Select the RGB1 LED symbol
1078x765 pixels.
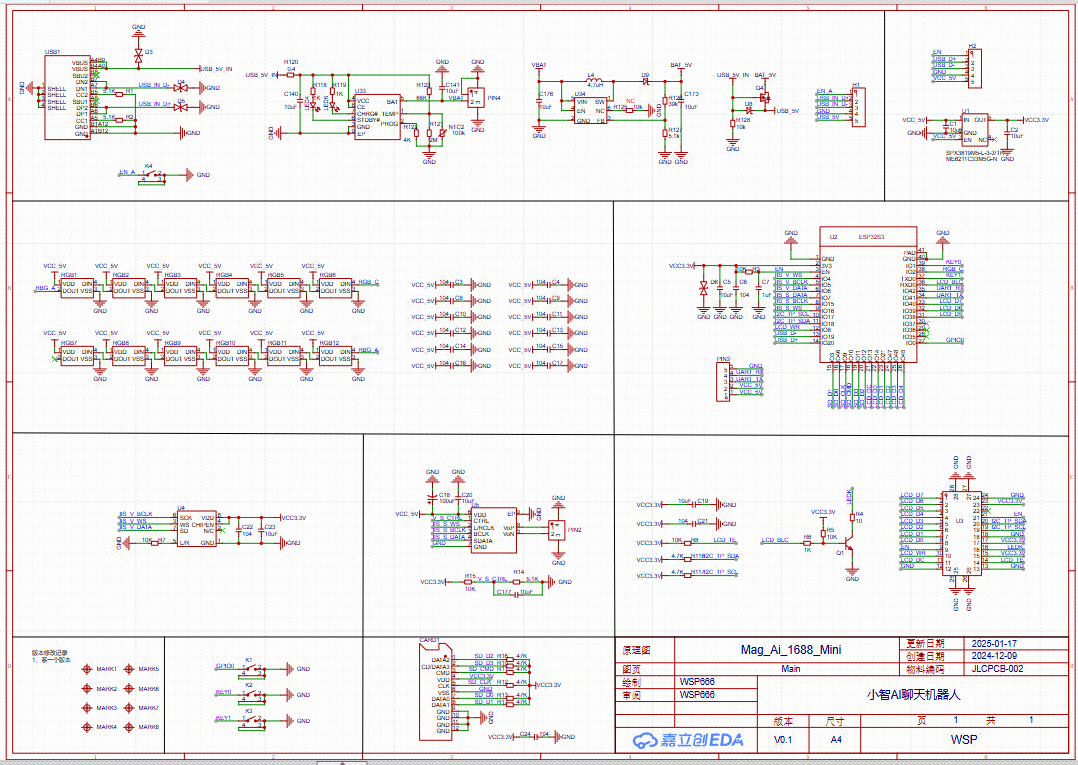click(77, 287)
